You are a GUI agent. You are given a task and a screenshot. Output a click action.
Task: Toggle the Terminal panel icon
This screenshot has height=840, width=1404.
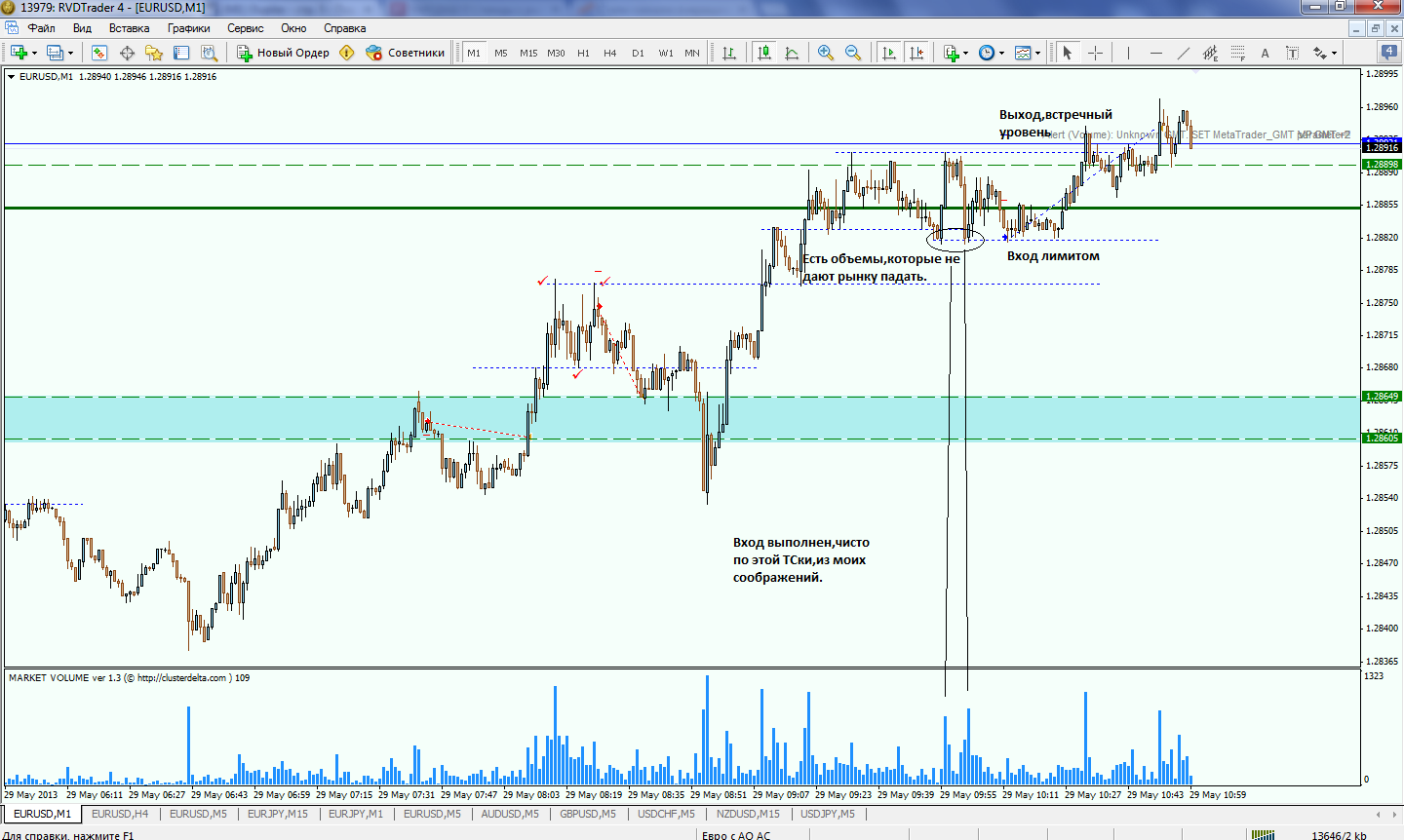(x=181, y=53)
